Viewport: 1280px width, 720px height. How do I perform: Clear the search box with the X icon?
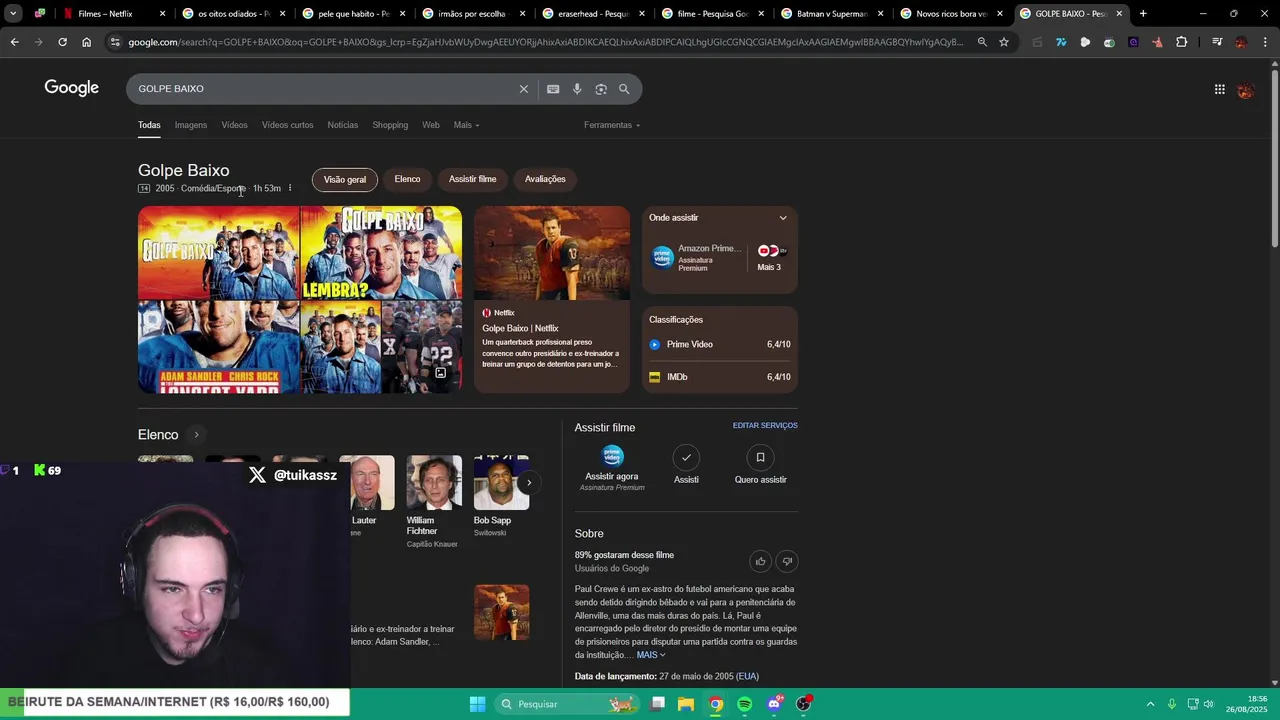[523, 89]
